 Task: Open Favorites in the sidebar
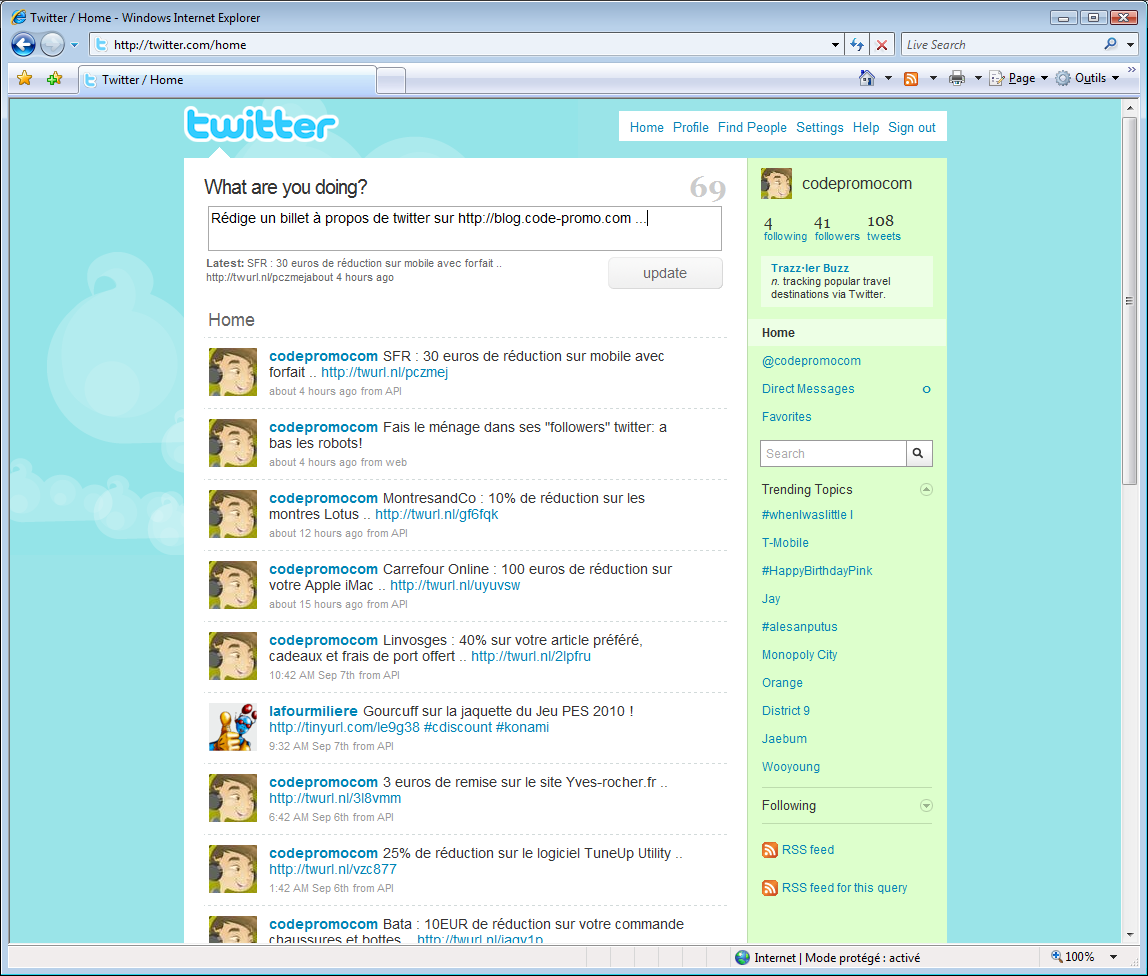click(786, 417)
